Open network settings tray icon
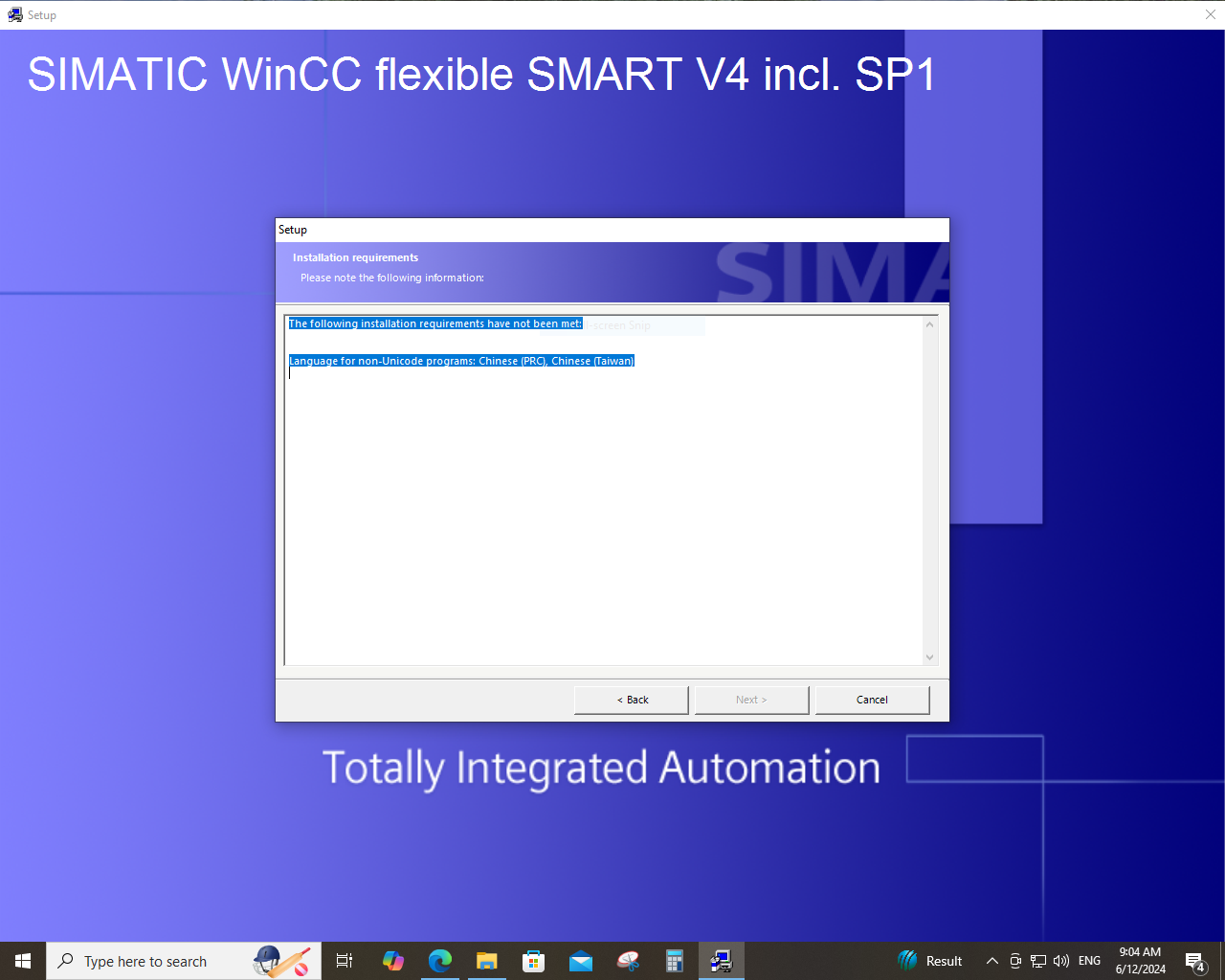1225x980 pixels. 1038,961
